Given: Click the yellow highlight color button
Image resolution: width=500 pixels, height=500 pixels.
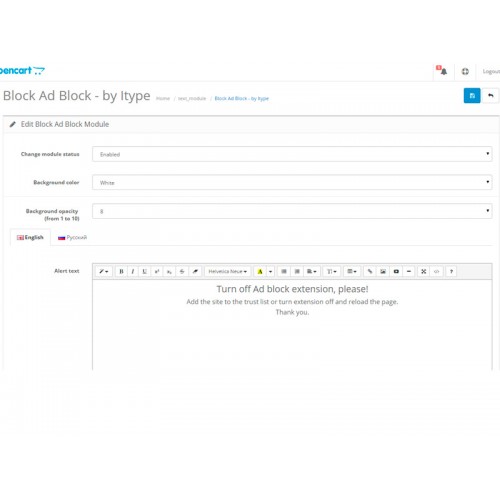Looking at the screenshot, I should pyautogui.click(x=260, y=271).
